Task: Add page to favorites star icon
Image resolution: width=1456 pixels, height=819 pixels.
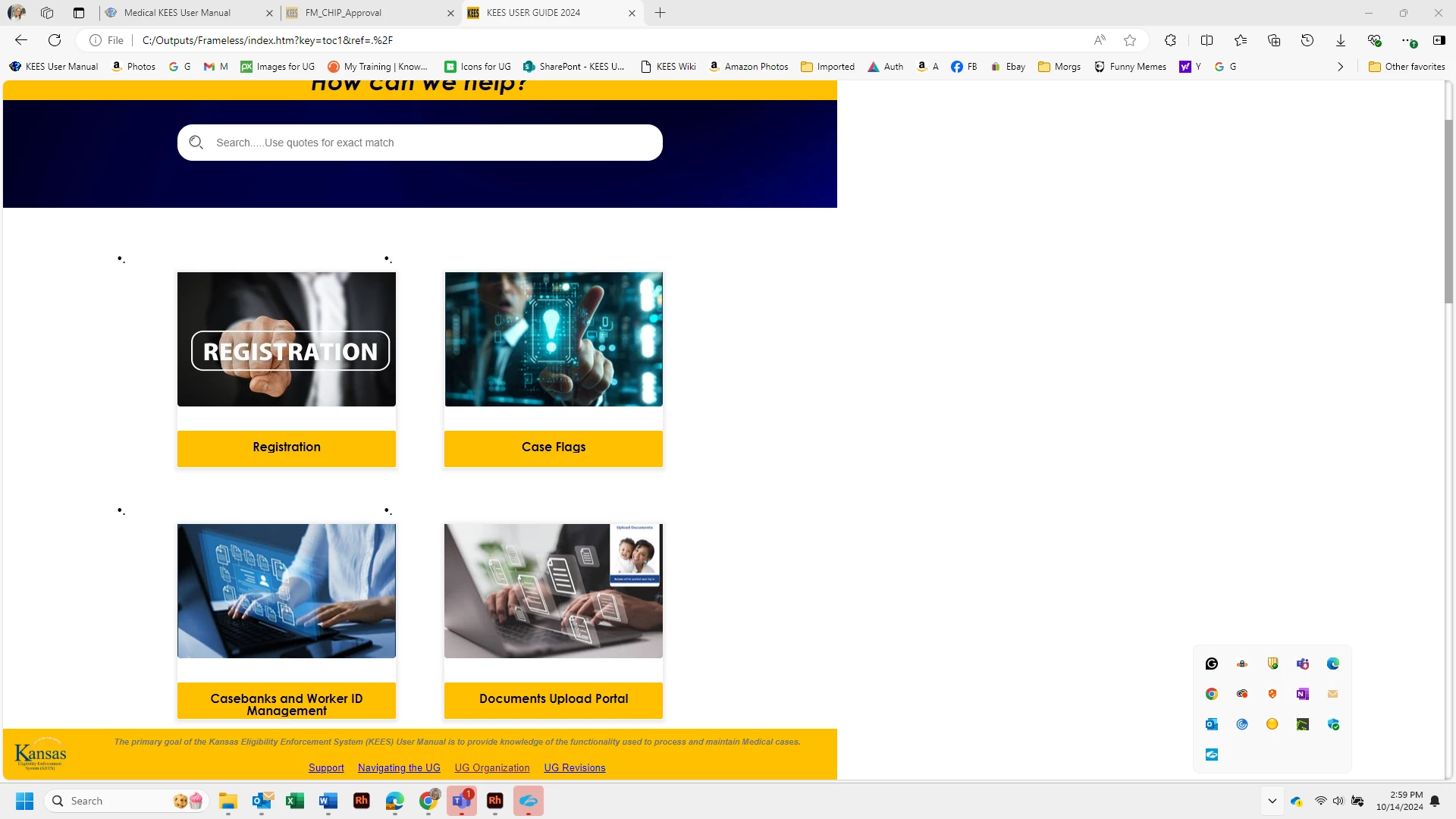Action: 1130,40
